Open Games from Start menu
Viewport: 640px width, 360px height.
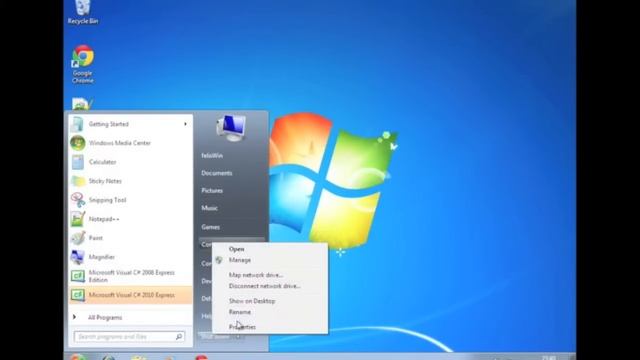point(211,227)
